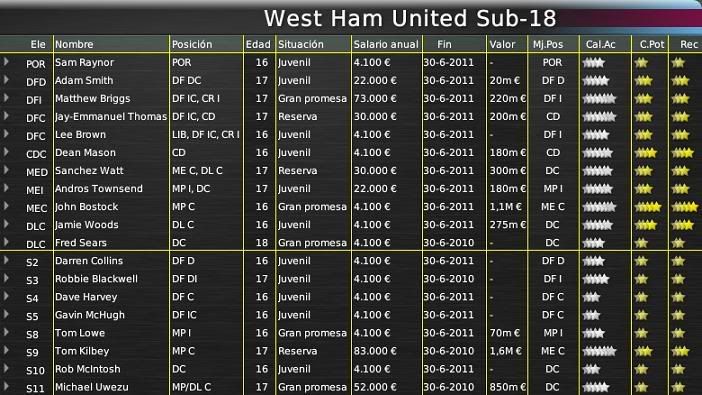Screen dimensions: 702x395
Task: Click Tom Kilbey's current ability stars
Action: [x=599, y=351]
